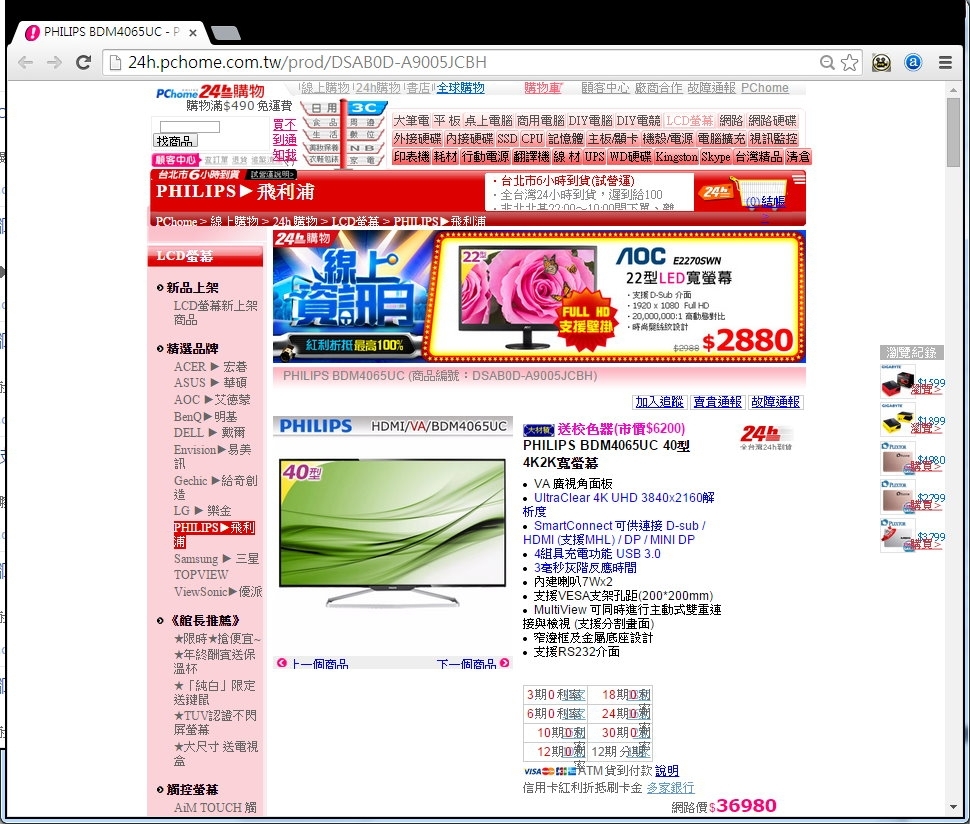Open LCD螢幕新上架商品 in the sidebar

pos(216,312)
